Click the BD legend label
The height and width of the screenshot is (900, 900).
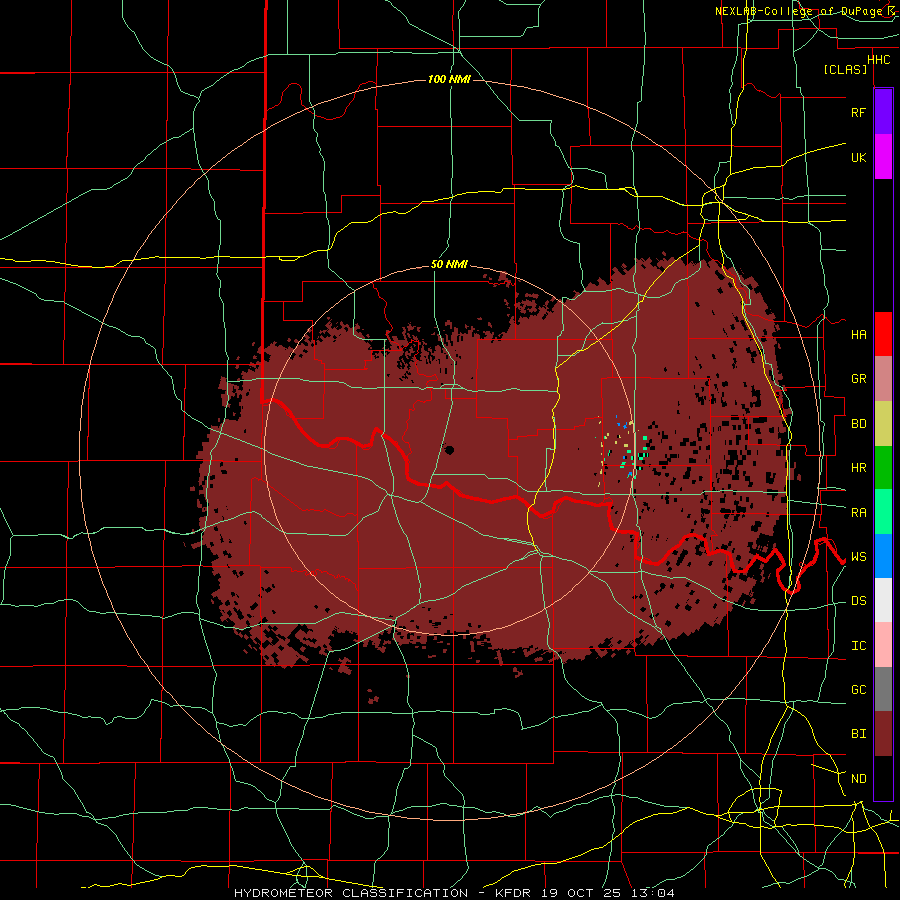(x=858, y=424)
